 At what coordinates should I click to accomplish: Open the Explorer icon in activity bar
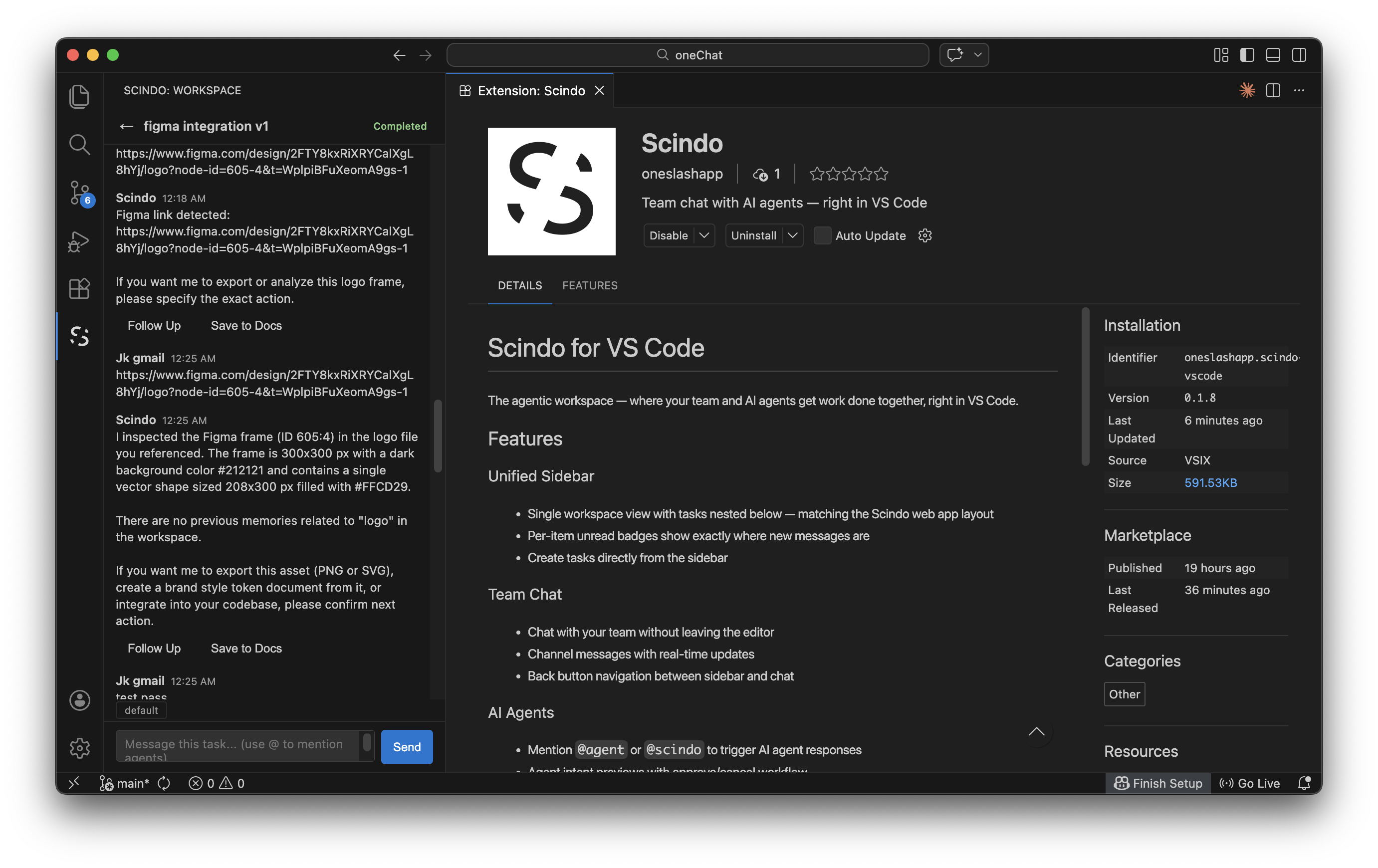point(79,96)
